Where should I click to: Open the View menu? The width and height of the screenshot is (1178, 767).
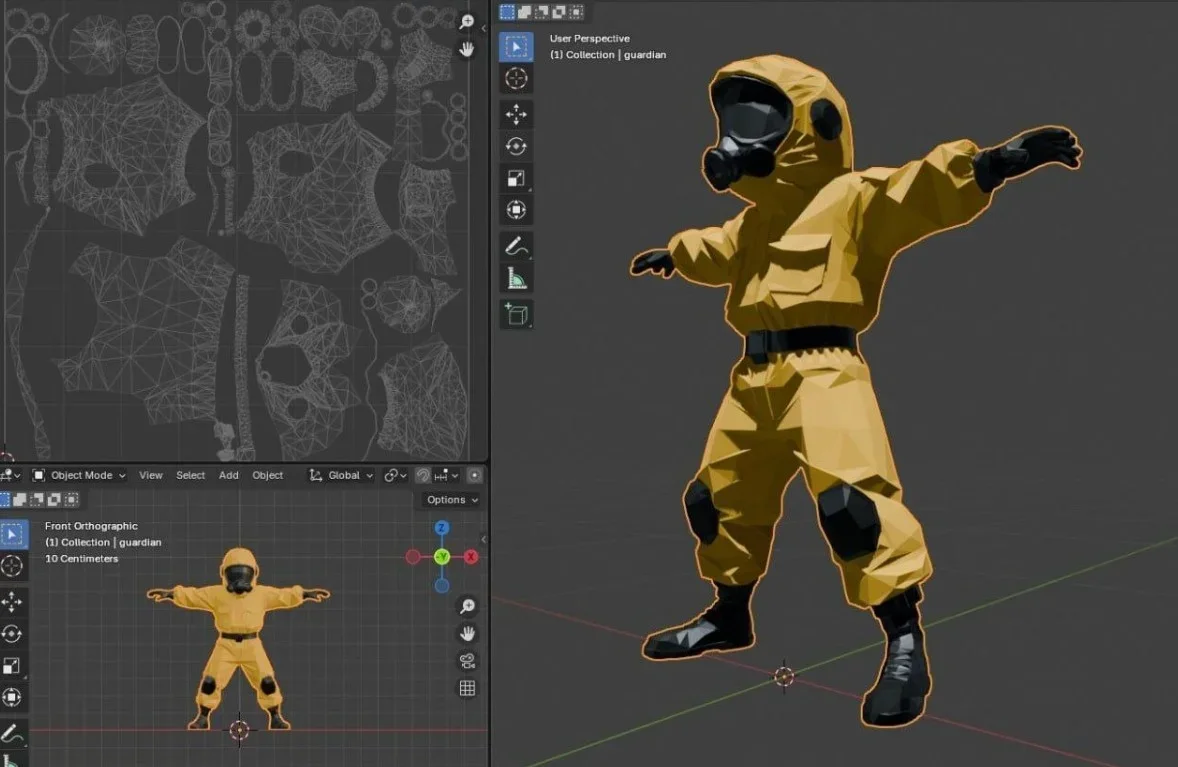tap(151, 476)
